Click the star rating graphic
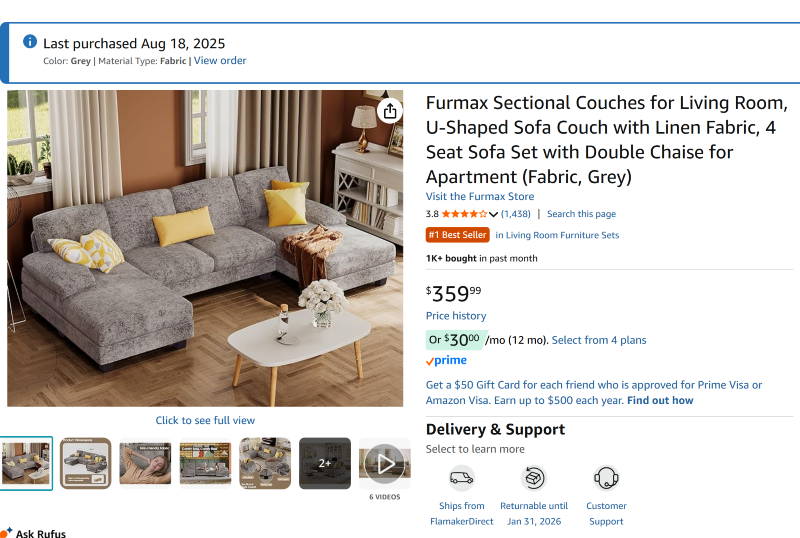 click(x=464, y=214)
